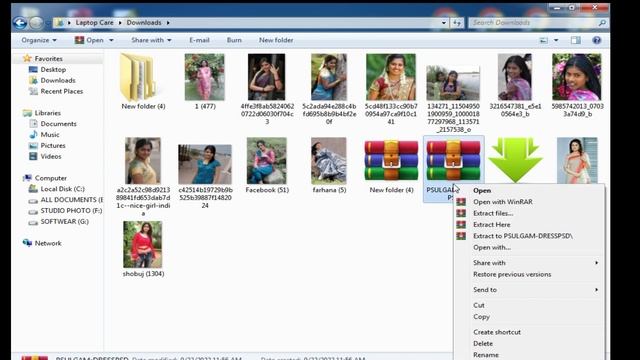Choose Restore previous versions
The width and height of the screenshot is (640, 360).
click(x=529, y=274)
